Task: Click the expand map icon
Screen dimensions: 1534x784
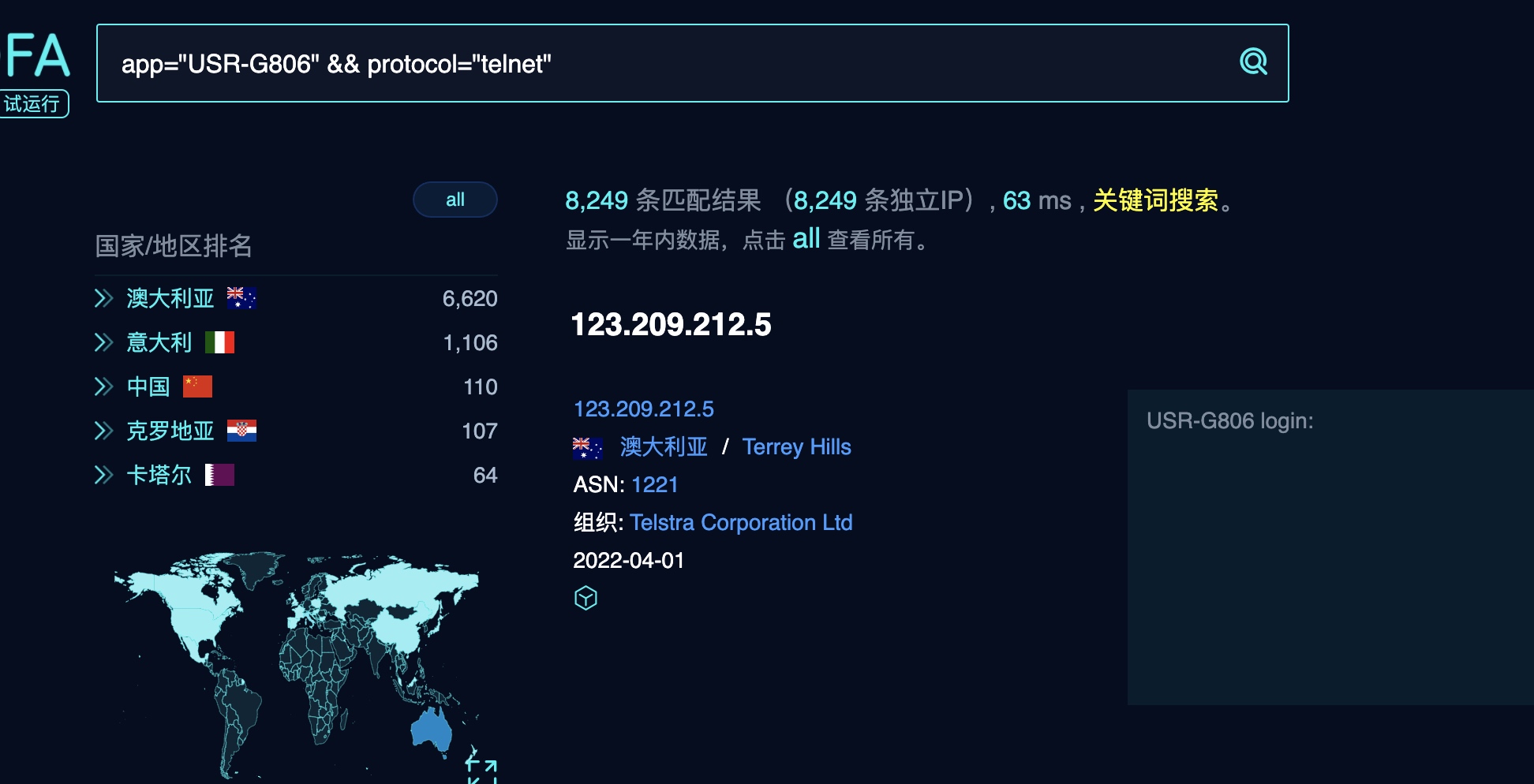Action: [x=481, y=771]
